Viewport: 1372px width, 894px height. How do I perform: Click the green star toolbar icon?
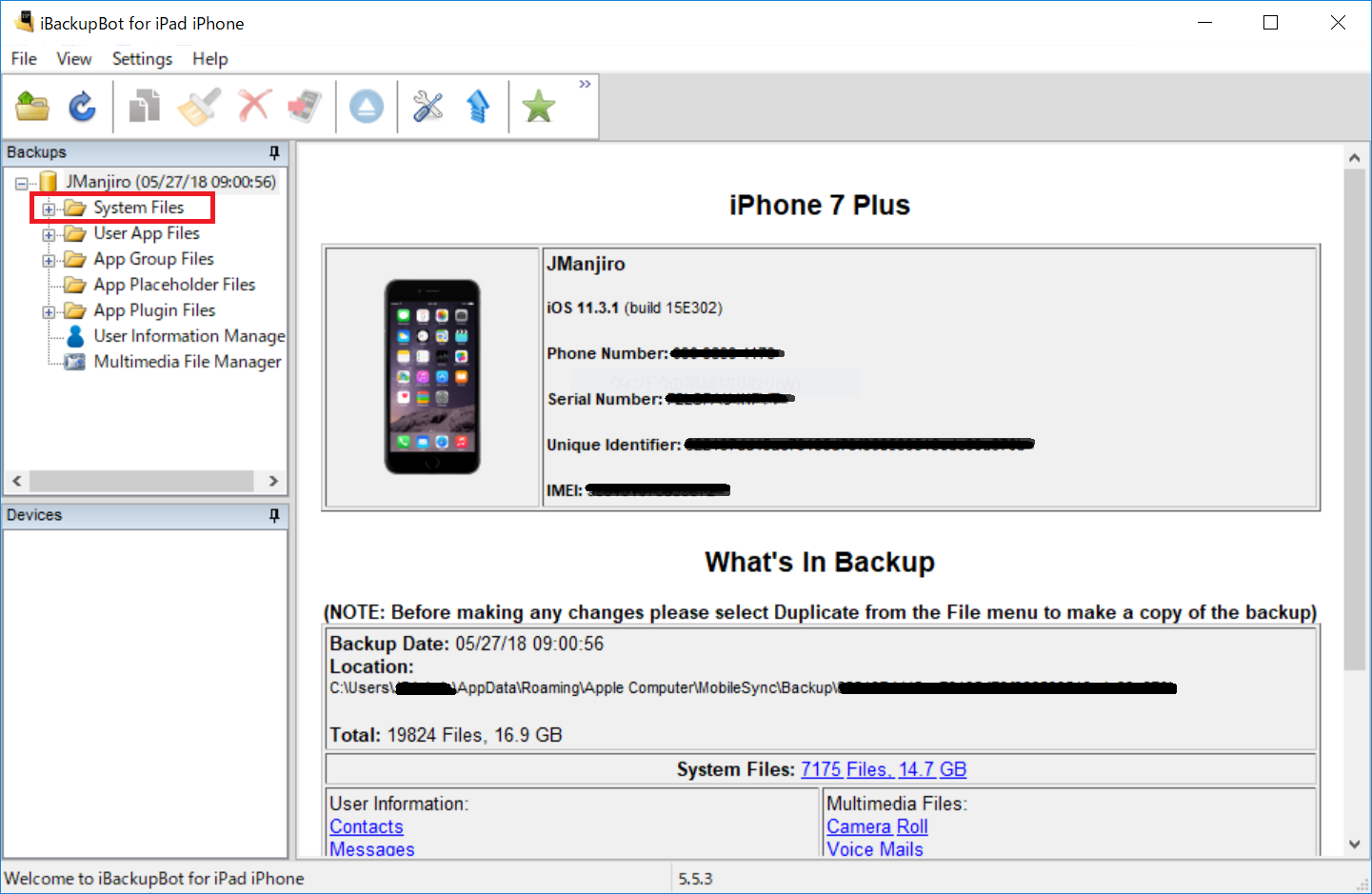point(539,106)
